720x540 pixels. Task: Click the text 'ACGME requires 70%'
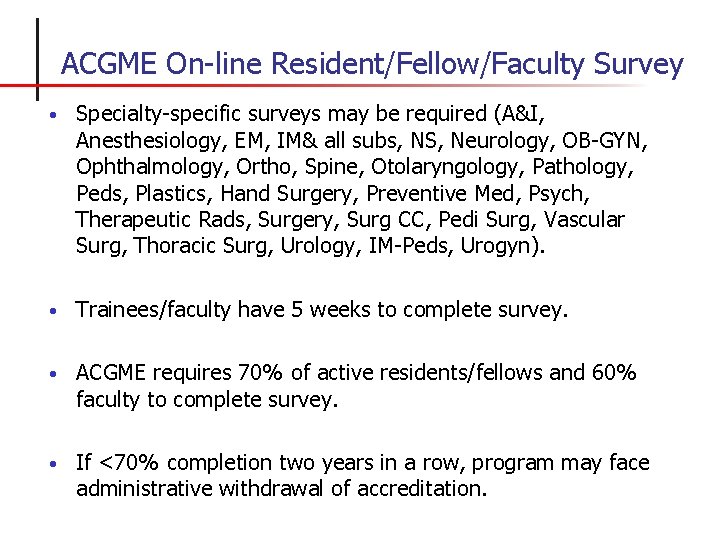(x=180, y=373)
